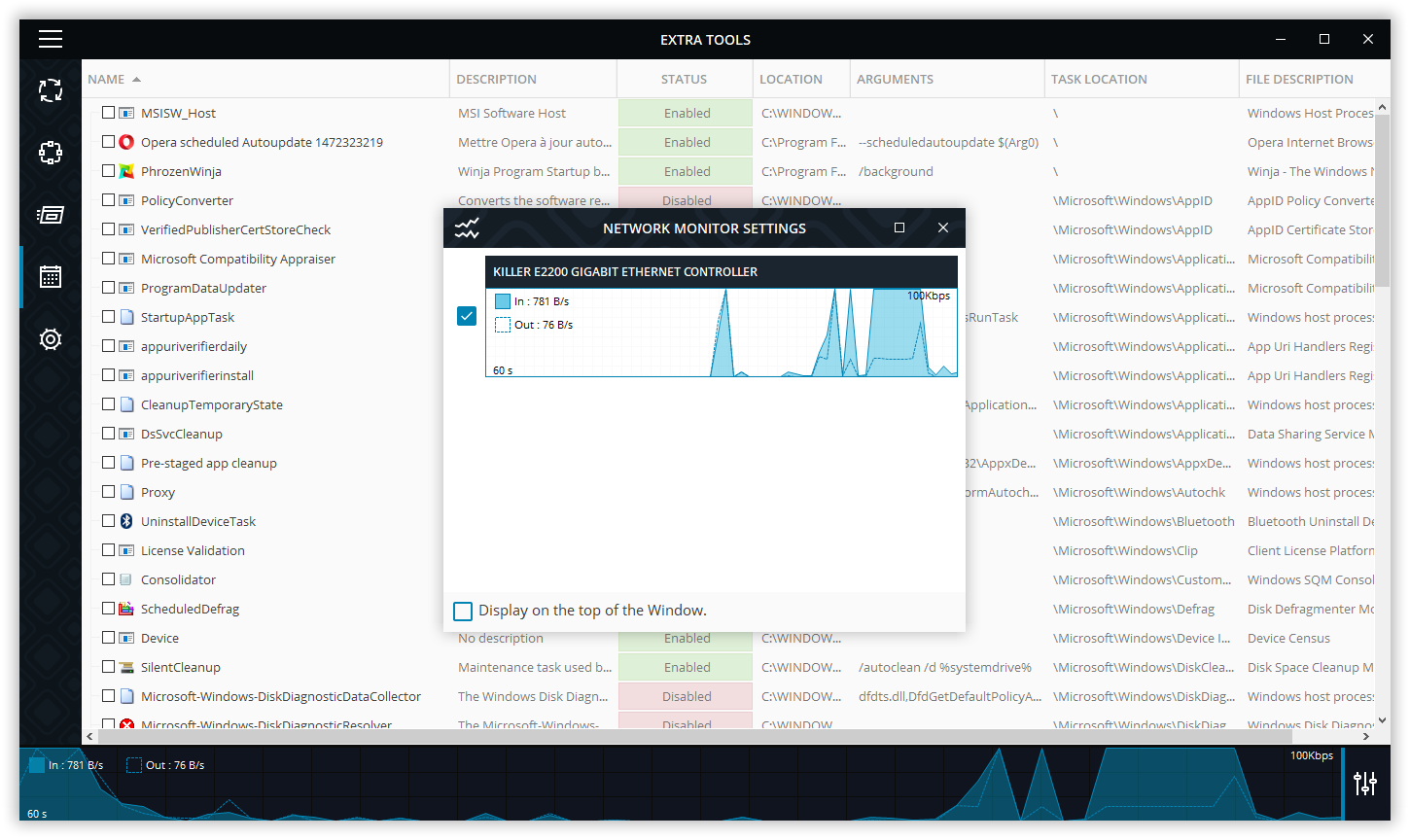
Task: Click the Disk Defragmenter file description
Action: [1311, 609]
